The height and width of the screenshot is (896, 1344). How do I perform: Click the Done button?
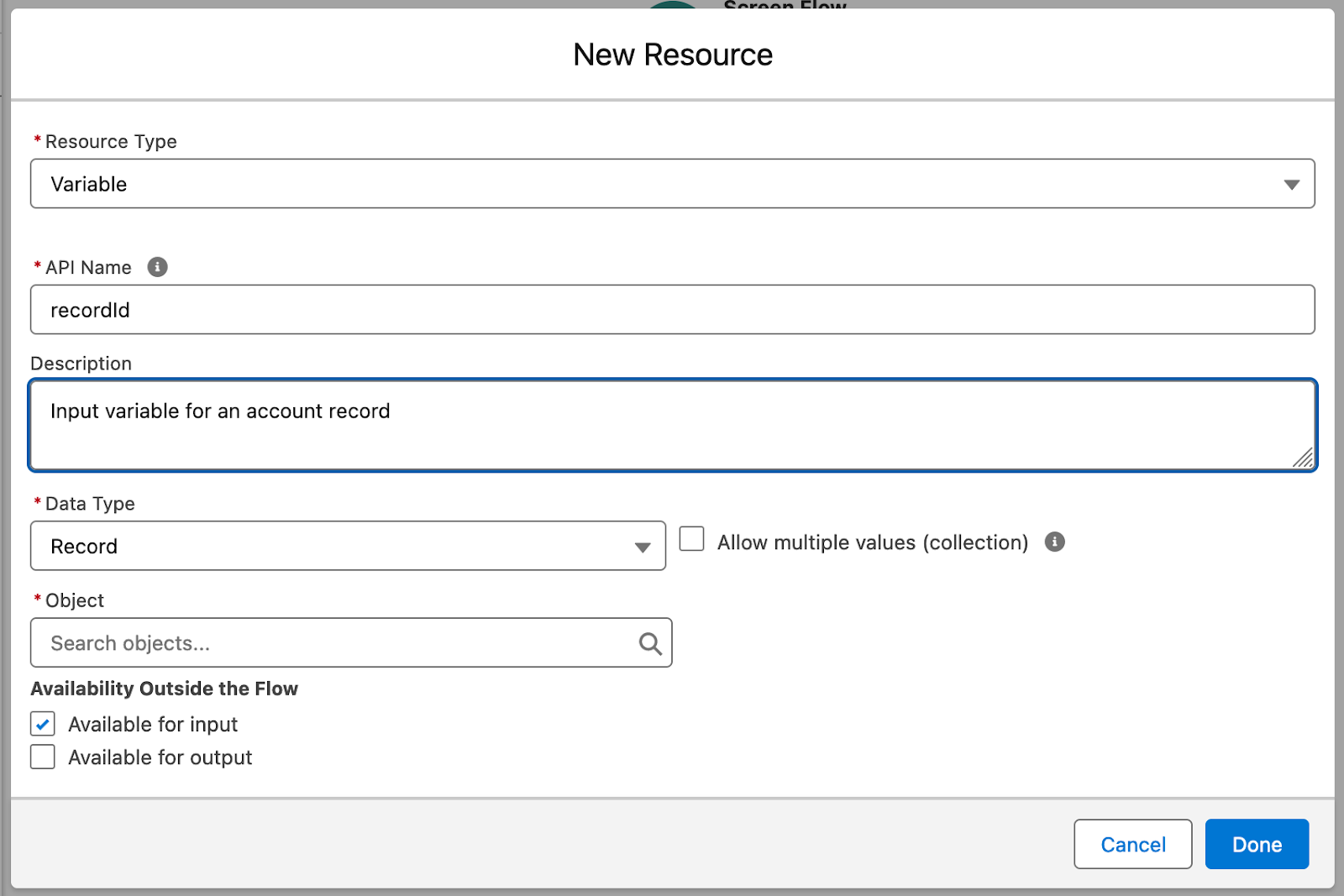point(1257,844)
